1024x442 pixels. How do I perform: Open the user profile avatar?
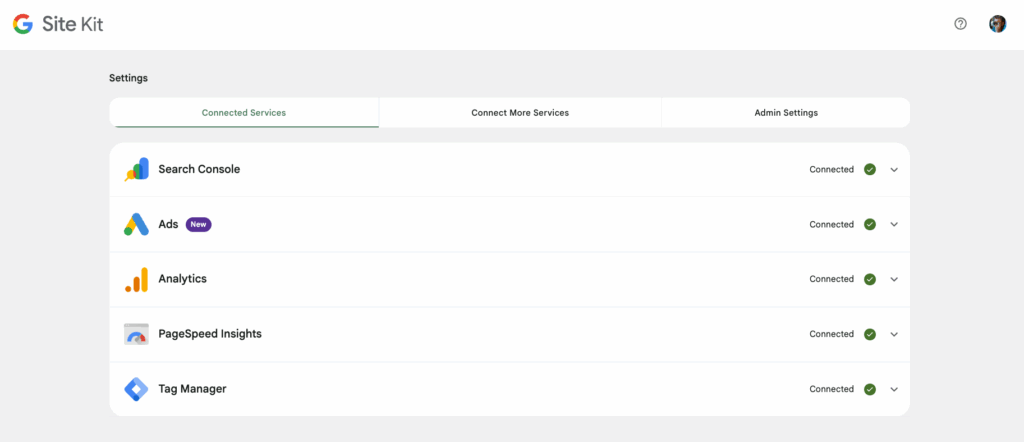997,24
